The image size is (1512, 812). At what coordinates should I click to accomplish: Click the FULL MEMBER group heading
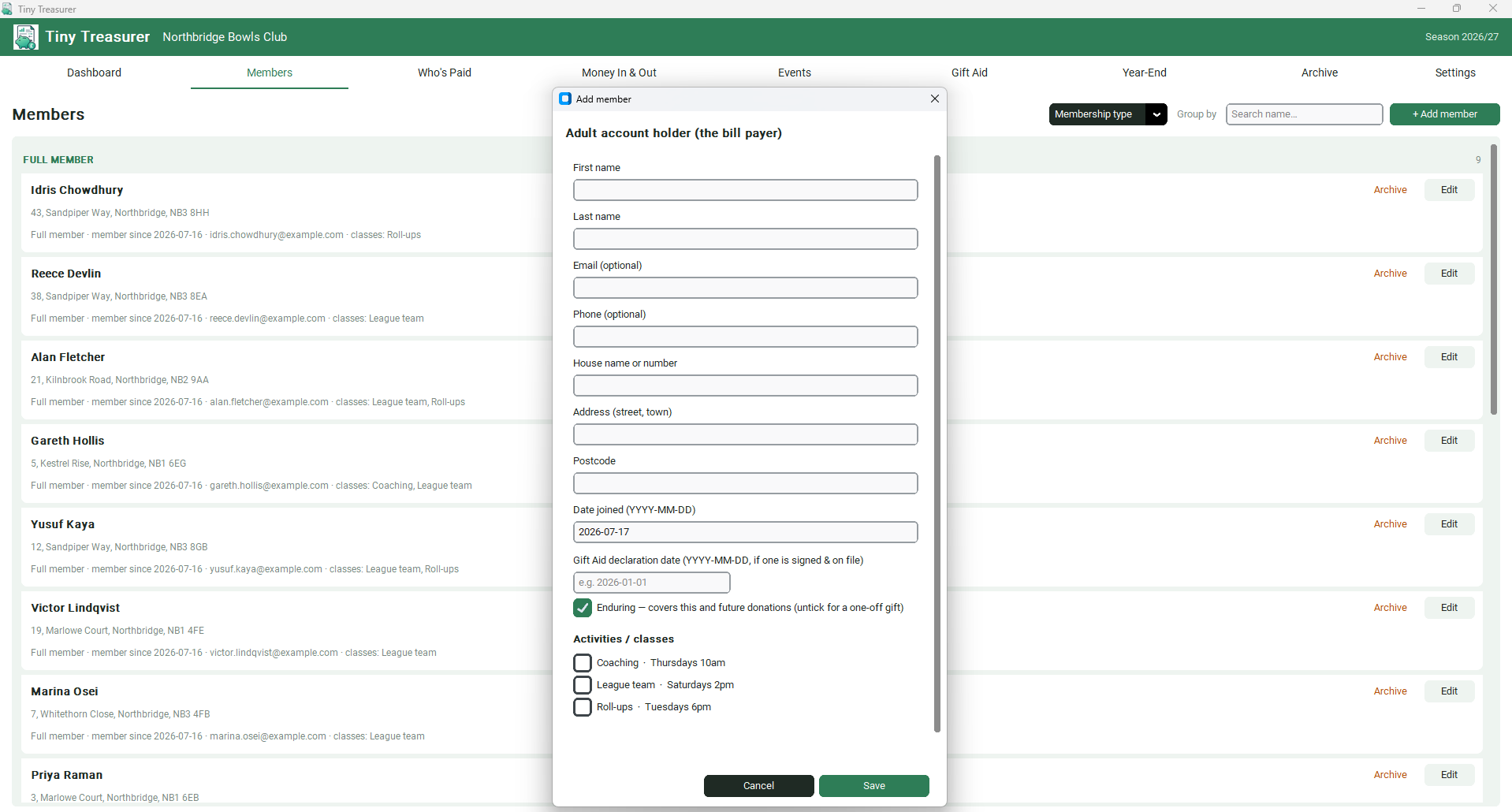coord(58,160)
